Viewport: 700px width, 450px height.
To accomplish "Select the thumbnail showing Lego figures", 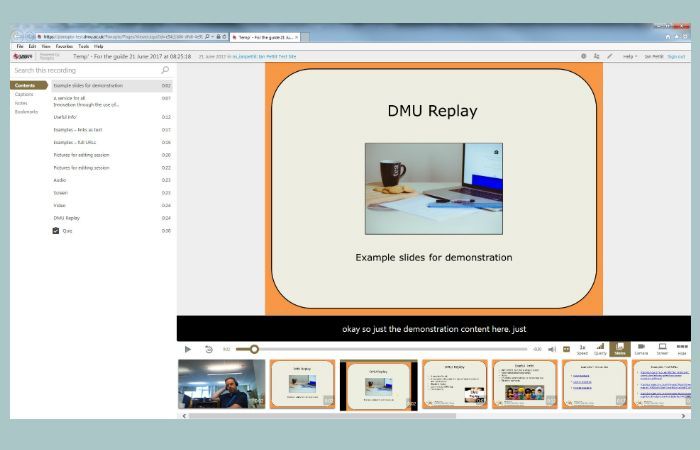I will [x=525, y=384].
